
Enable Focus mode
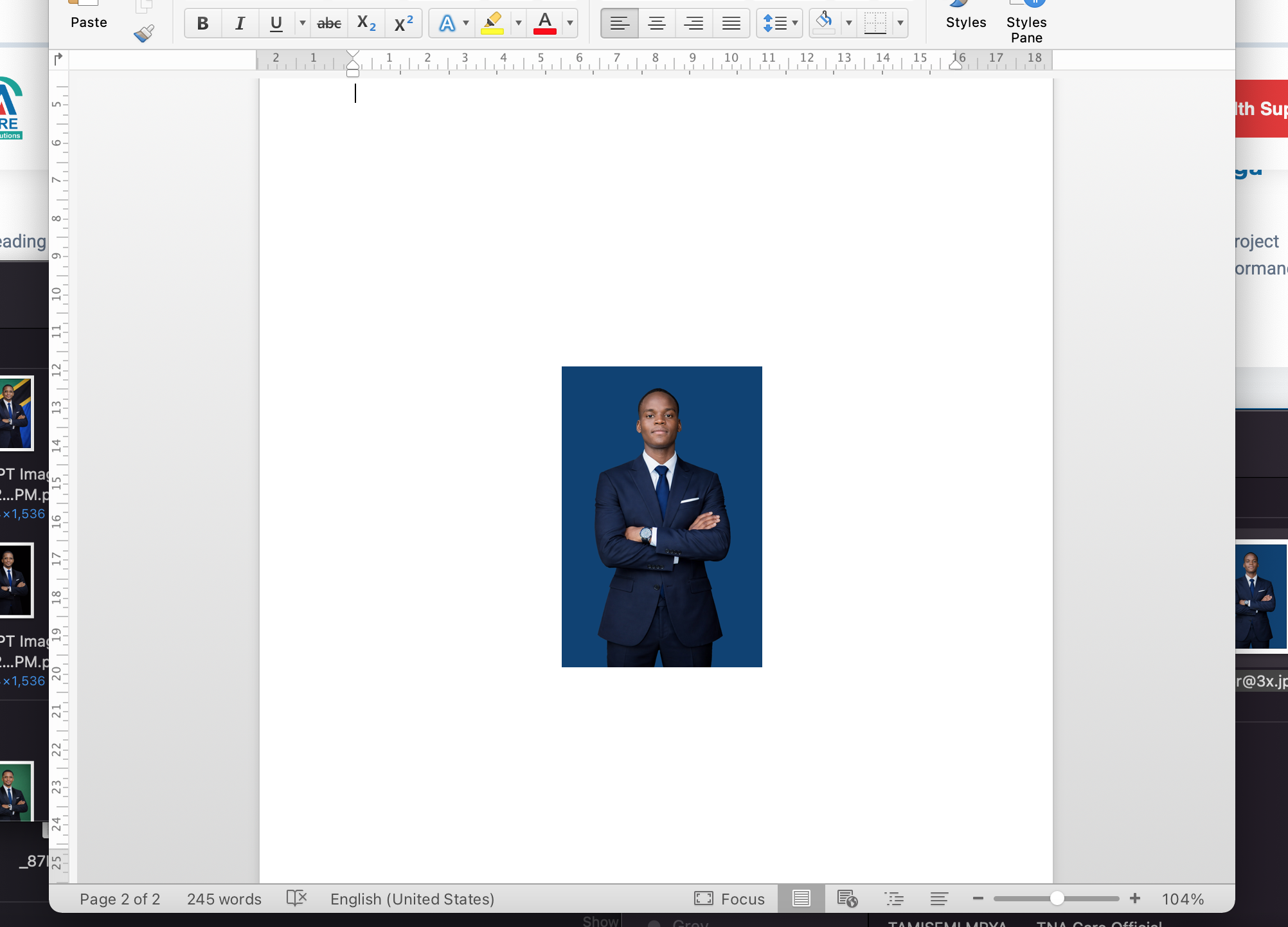tap(729, 899)
